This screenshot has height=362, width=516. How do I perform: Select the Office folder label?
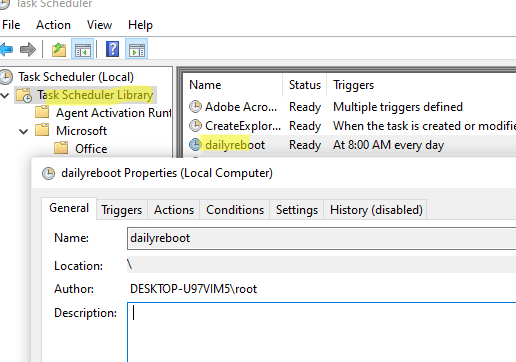click(91, 149)
